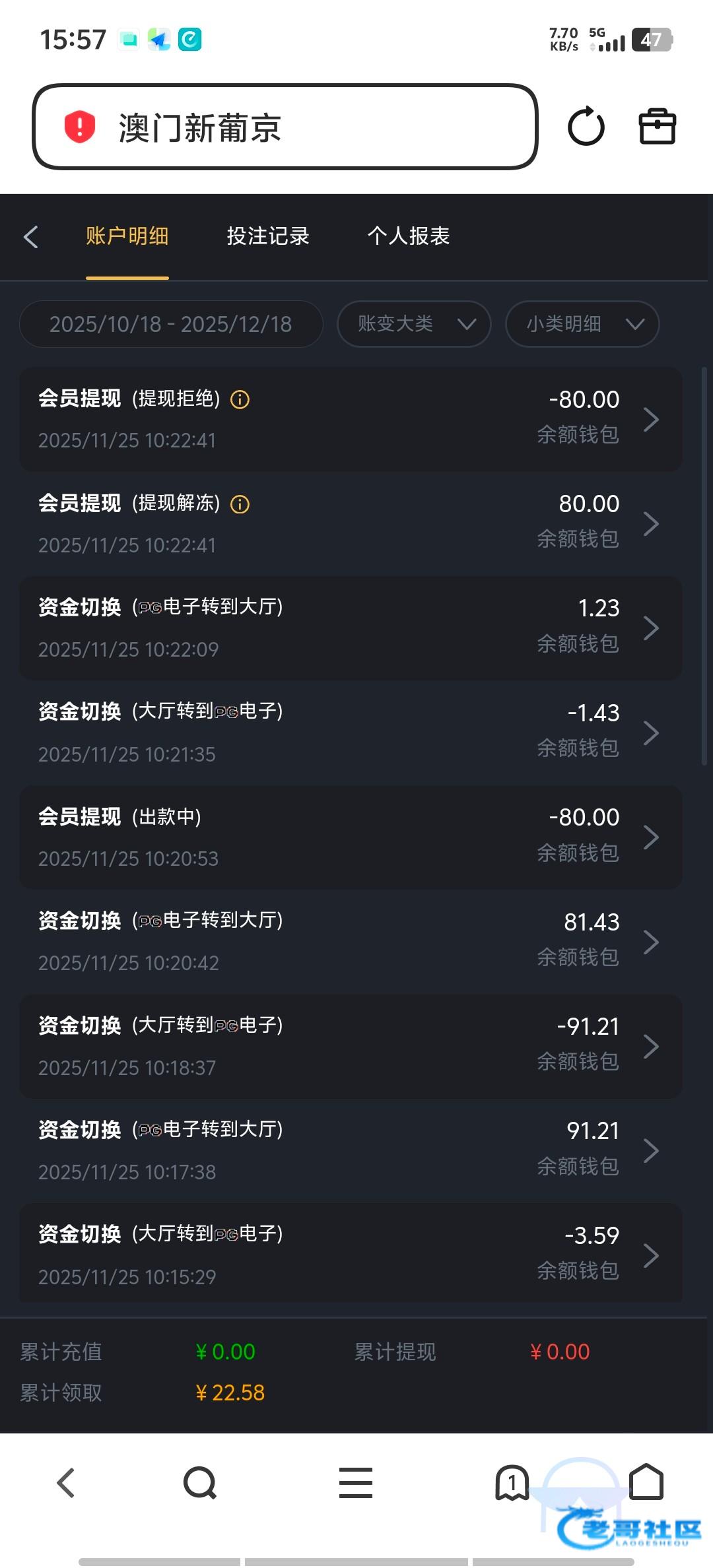Open the browser search icon in bottom bar
The image size is (713, 1568).
[x=199, y=1484]
